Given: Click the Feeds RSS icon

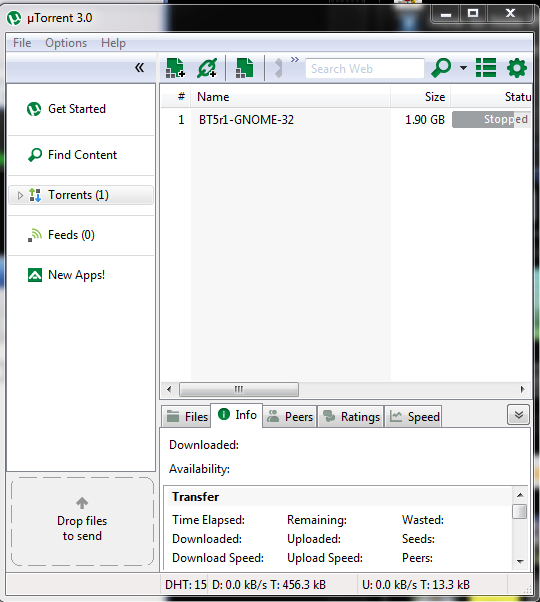Looking at the screenshot, I should (x=35, y=235).
